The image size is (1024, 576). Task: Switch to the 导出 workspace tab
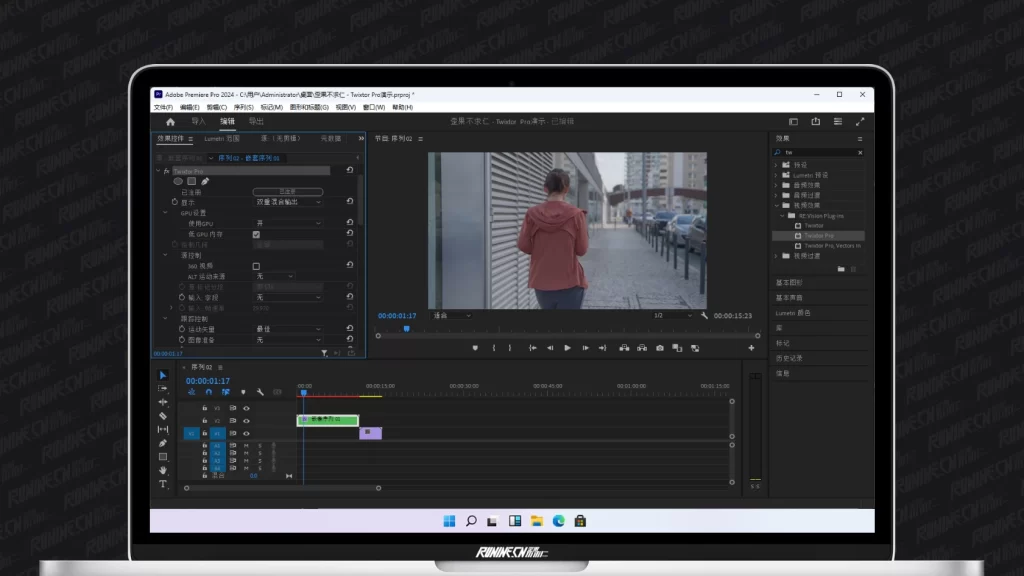[256, 121]
